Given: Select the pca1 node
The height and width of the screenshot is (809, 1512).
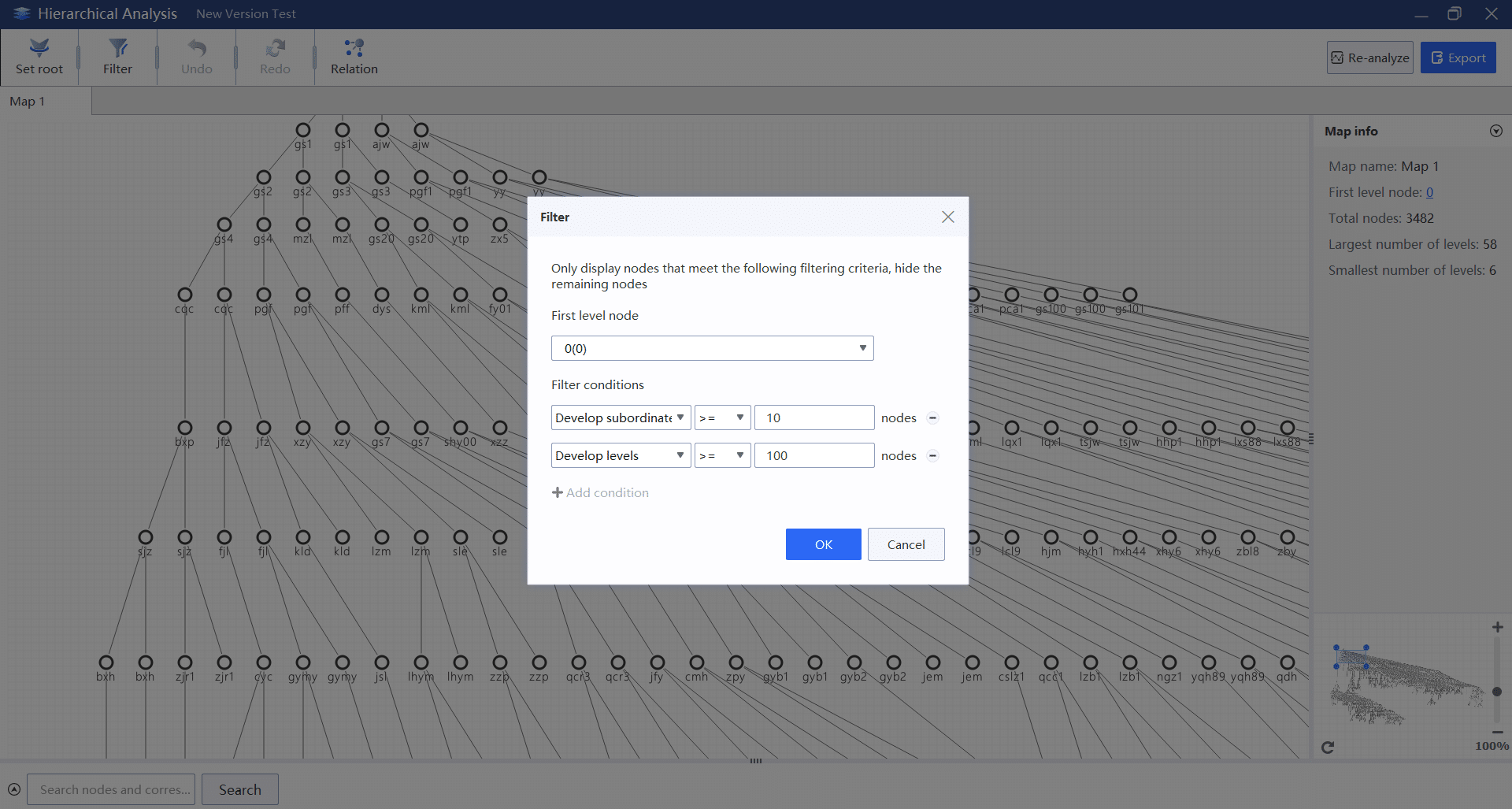Looking at the screenshot, I should (1012, 295).
